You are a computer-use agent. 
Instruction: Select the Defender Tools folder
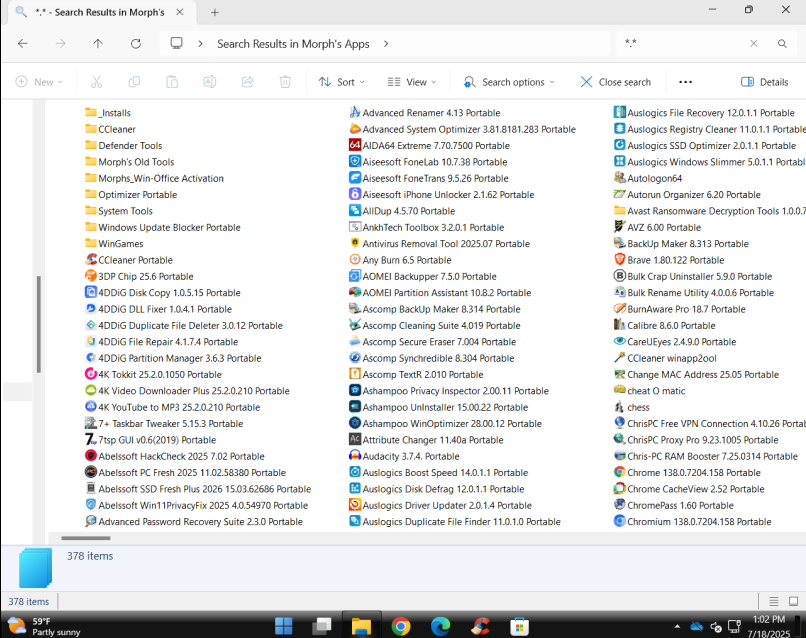tap(124, 145)
